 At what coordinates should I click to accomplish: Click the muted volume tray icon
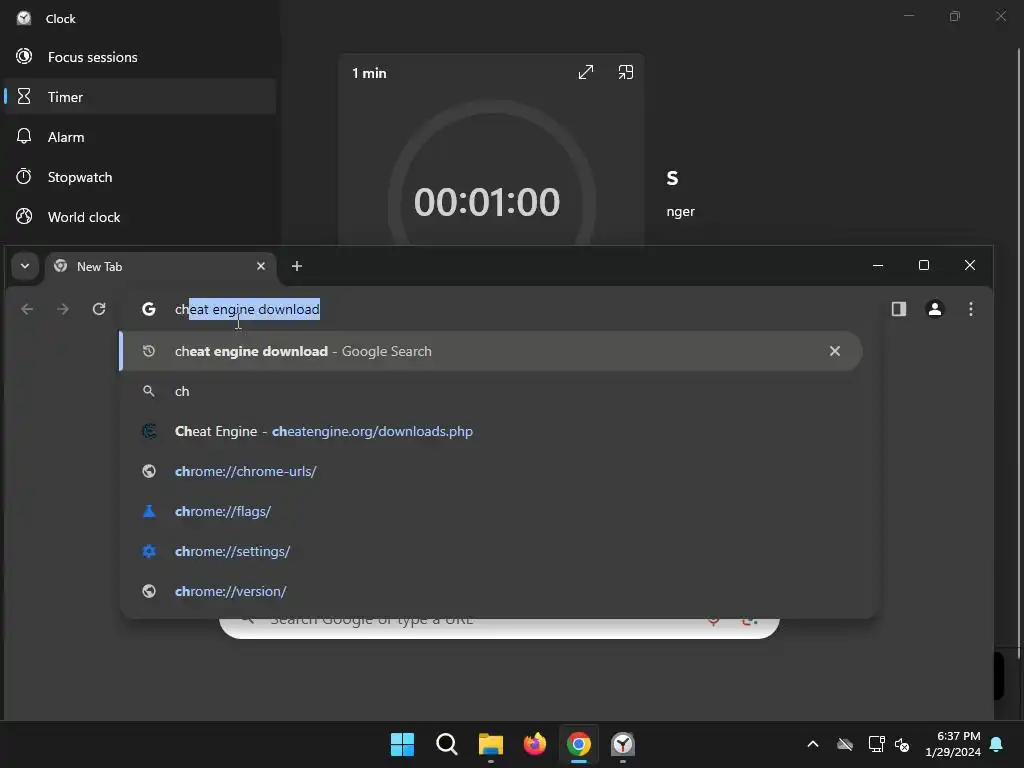pos(902,744)
